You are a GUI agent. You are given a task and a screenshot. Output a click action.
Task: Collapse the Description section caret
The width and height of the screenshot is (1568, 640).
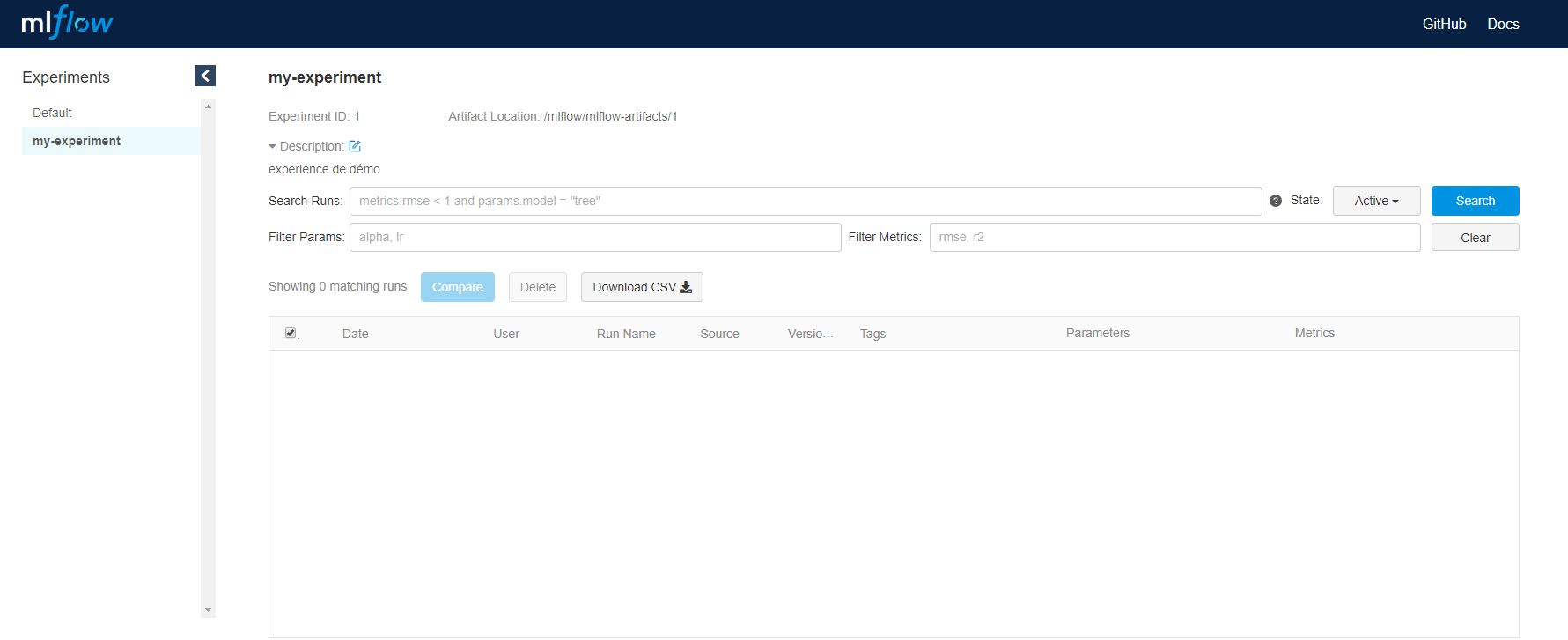point(273,147)
